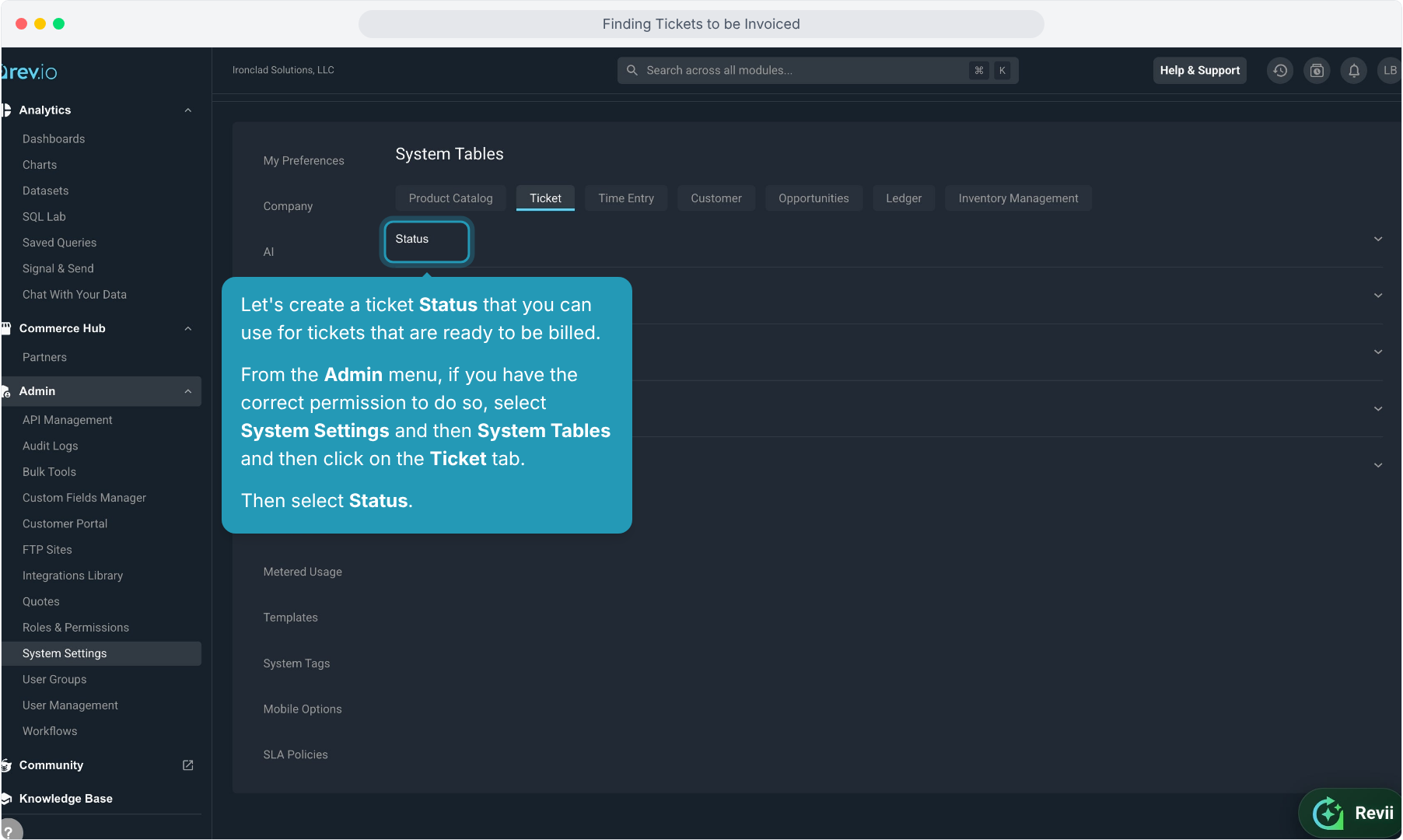Open Roles & Permissions page

(75, 628)
